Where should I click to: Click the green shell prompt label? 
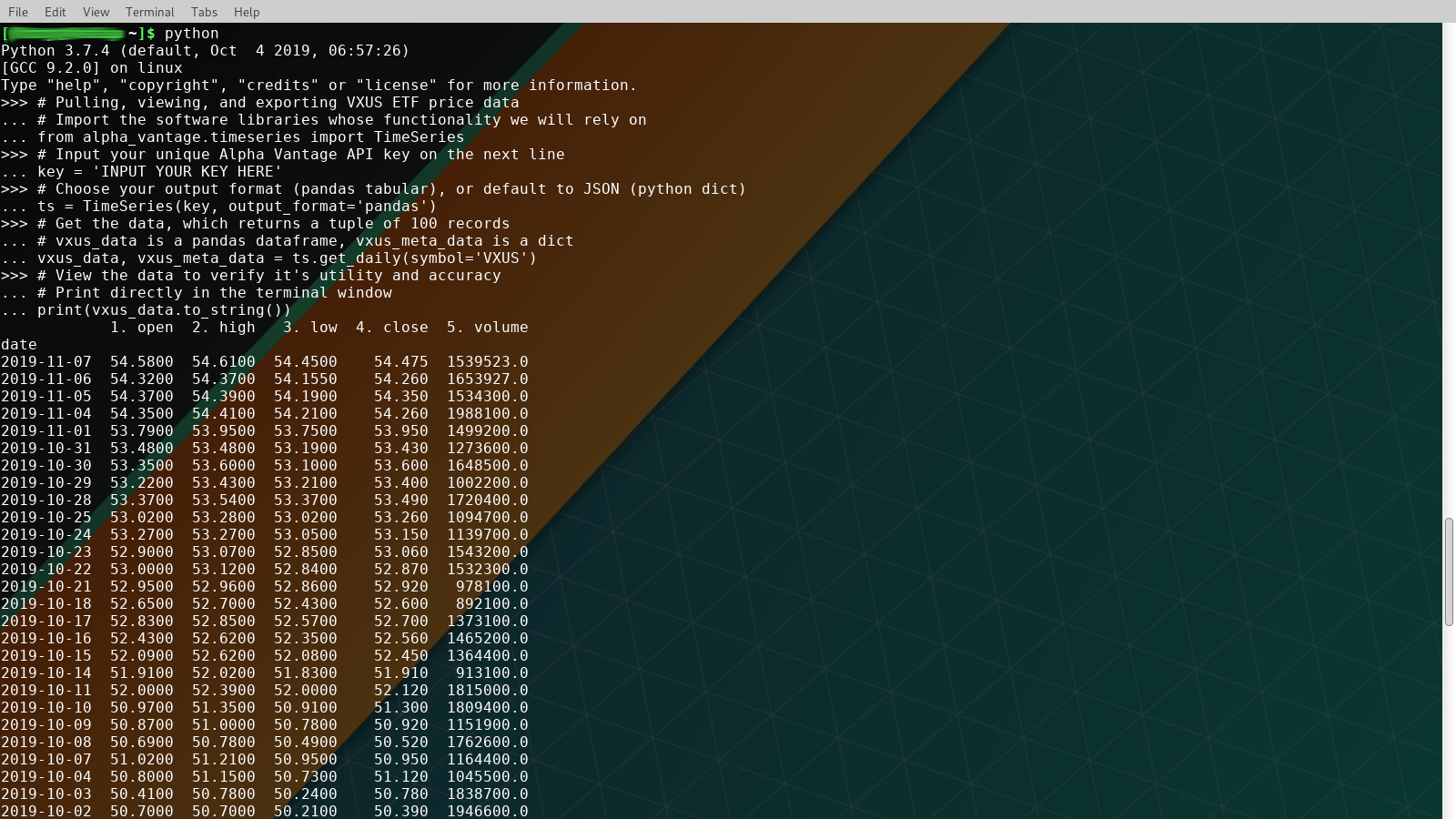pyautogui.click(x=64, y=33)
